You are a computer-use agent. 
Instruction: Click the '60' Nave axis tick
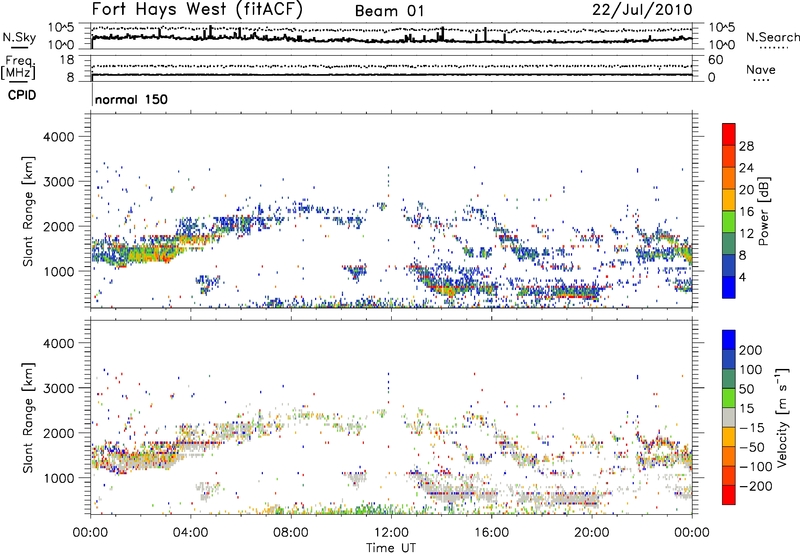[x=715, y=60]
